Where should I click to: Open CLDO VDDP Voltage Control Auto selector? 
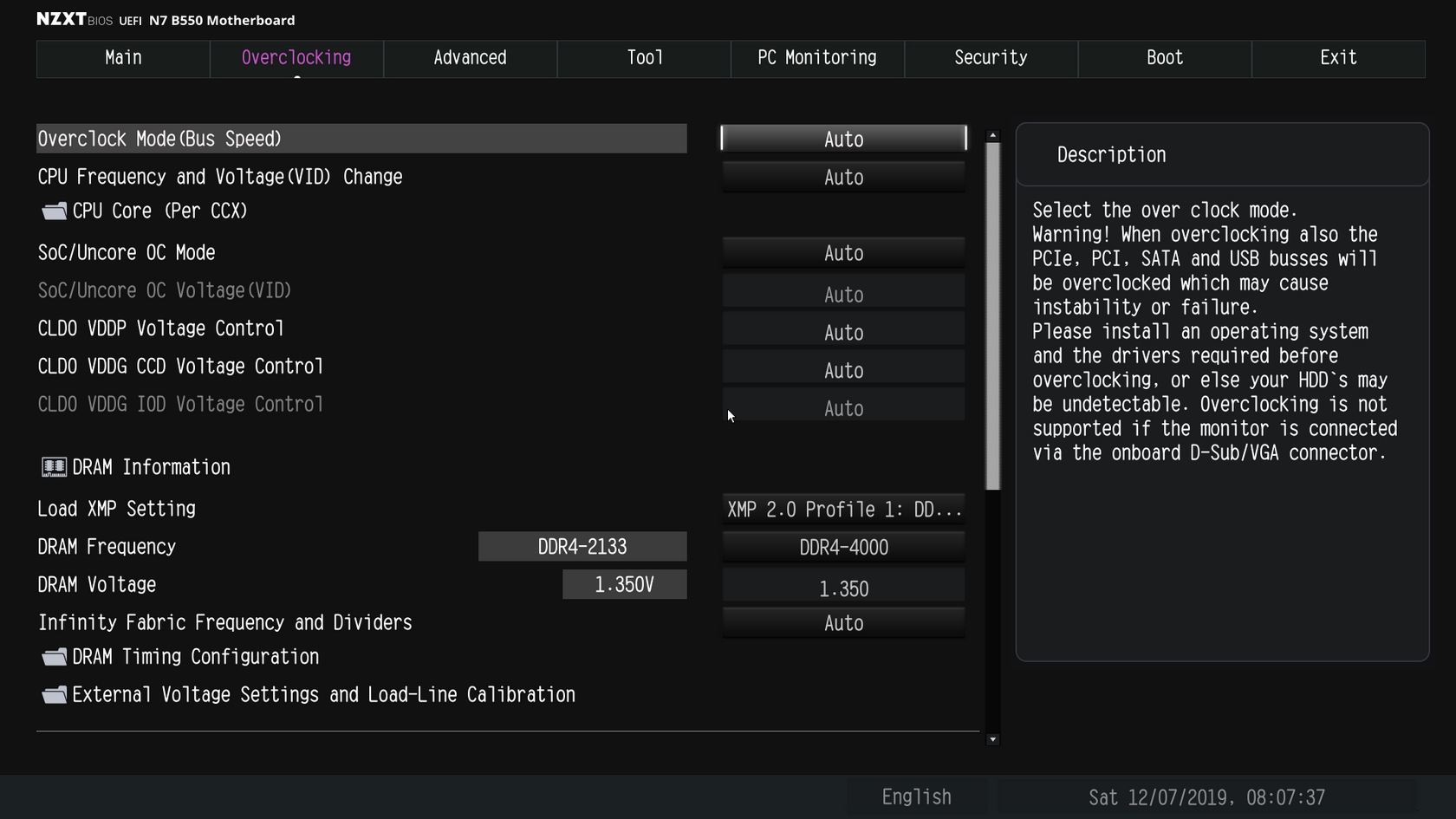point(843,333)
